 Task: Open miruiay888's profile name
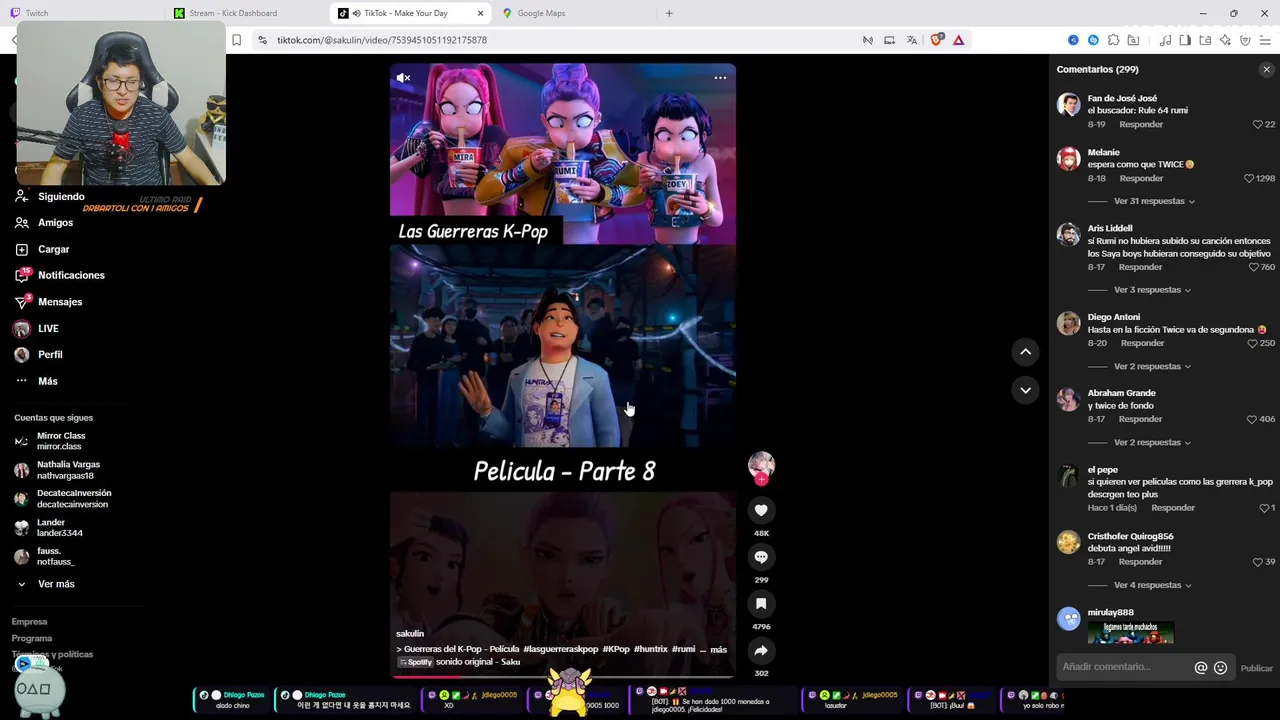coord(1110,612)
